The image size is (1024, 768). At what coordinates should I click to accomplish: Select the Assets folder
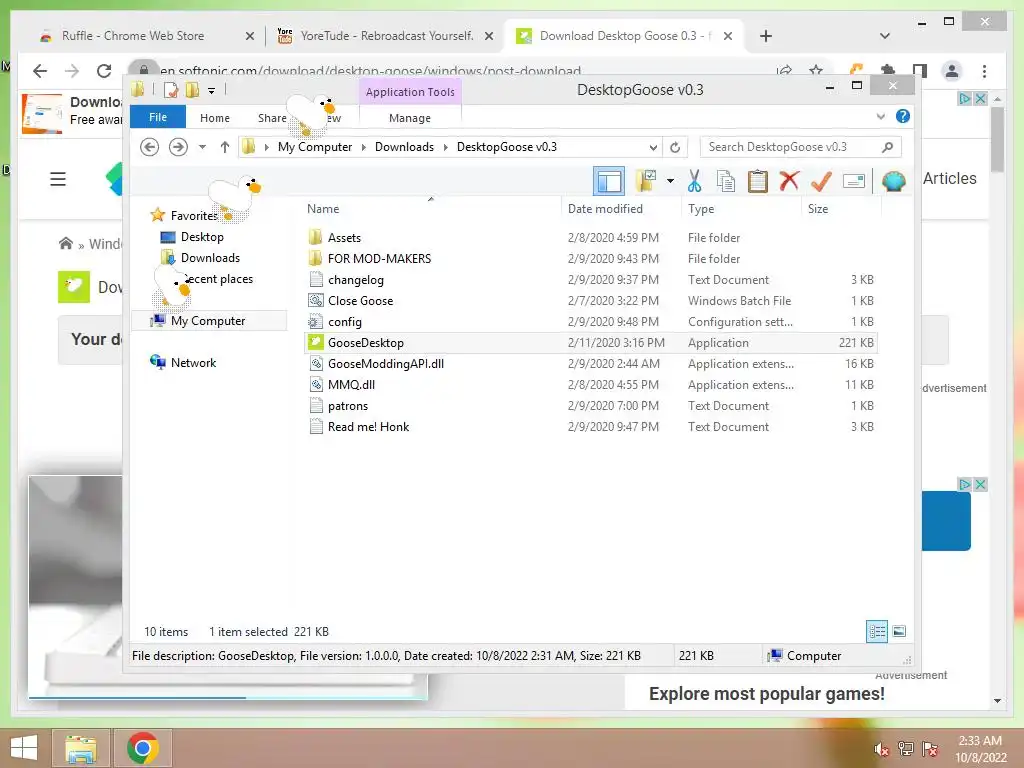pyautogui.click(x=344, y=238)
